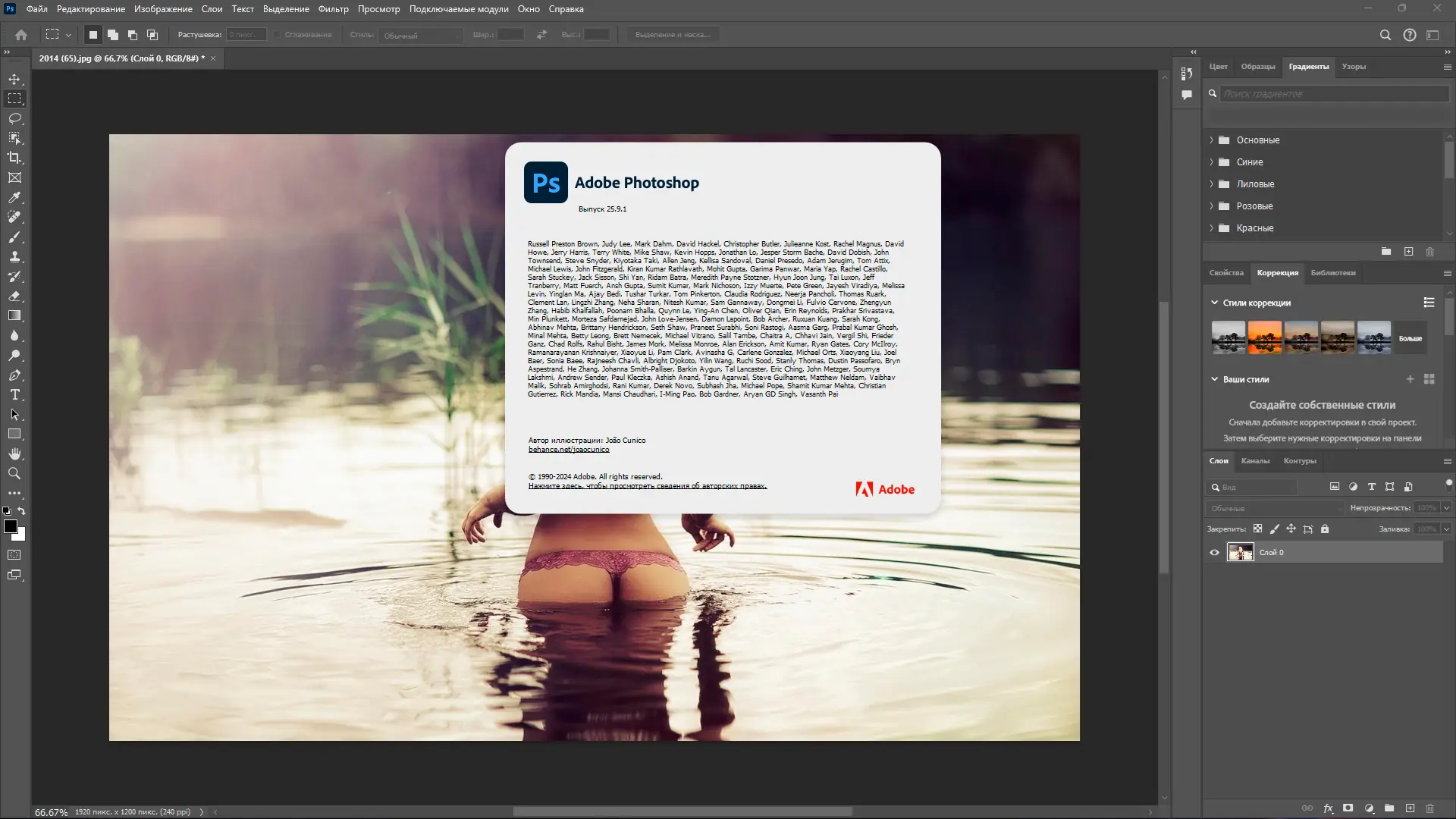The width and height of the screenshot is (1456, 819).
Task: Click the Home icon in options bar
Action: [21, 35]
